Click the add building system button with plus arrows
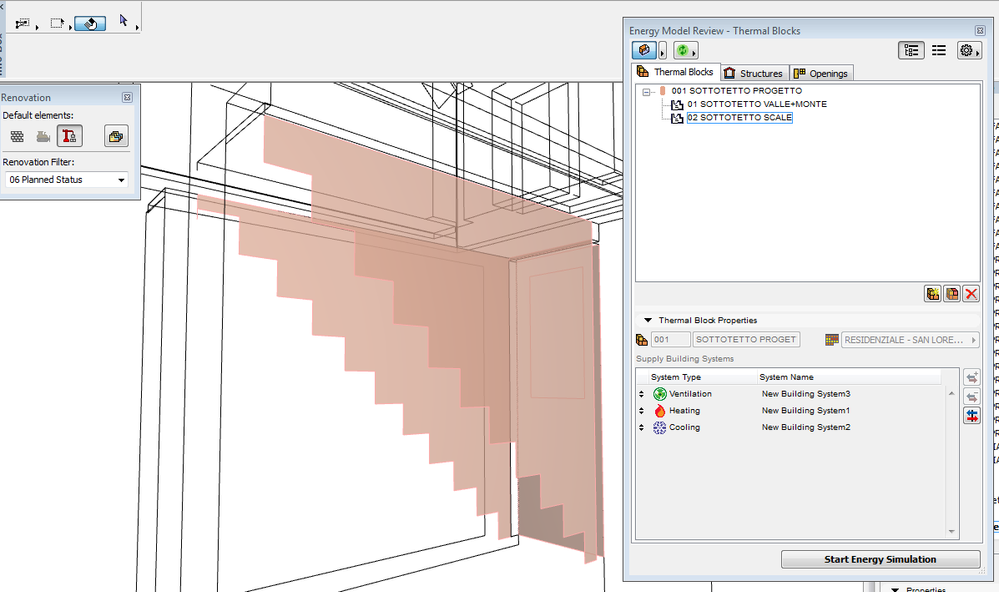The width and height of the screenshot is (999, 592). coord(972,377)
